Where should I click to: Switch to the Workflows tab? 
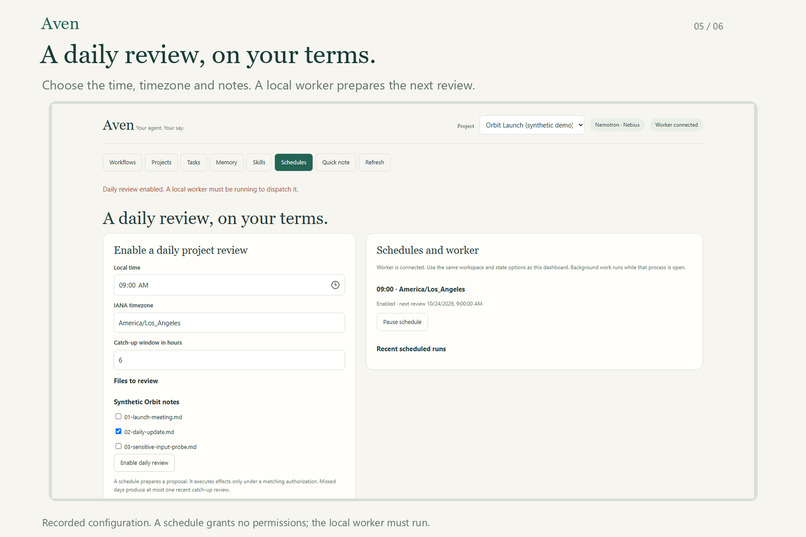(x=122, y=162)
